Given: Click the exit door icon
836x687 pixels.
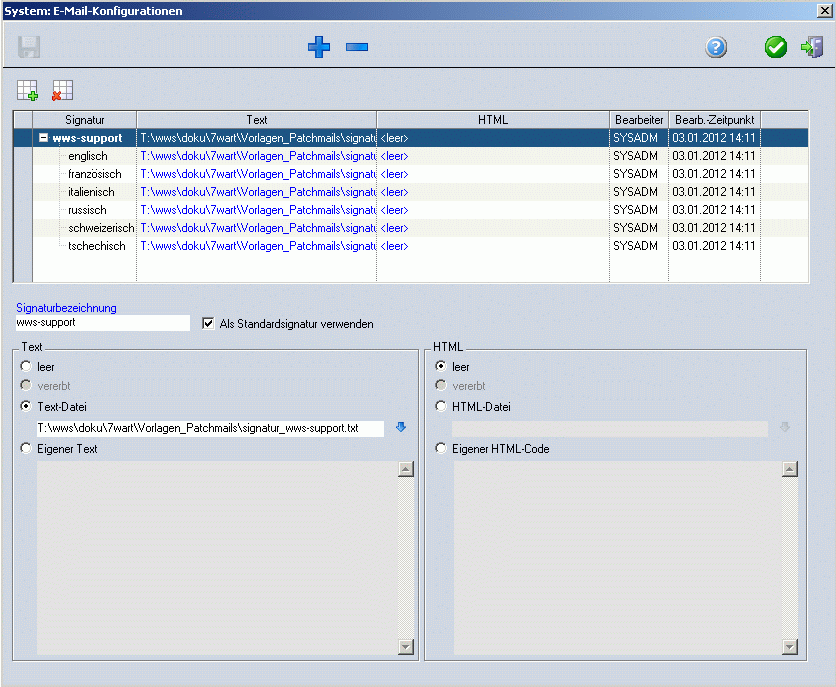Looking at the screenshot, I should tap(812, 47).
